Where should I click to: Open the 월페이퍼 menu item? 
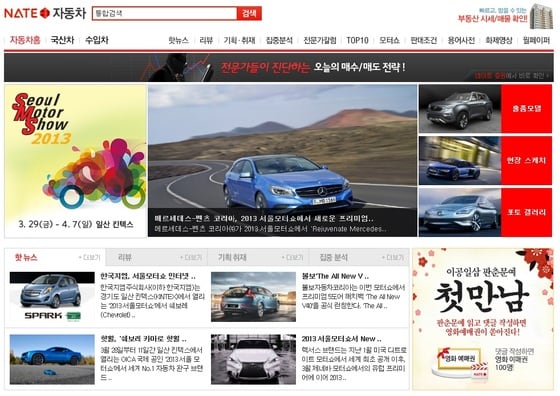pos(536,40)
